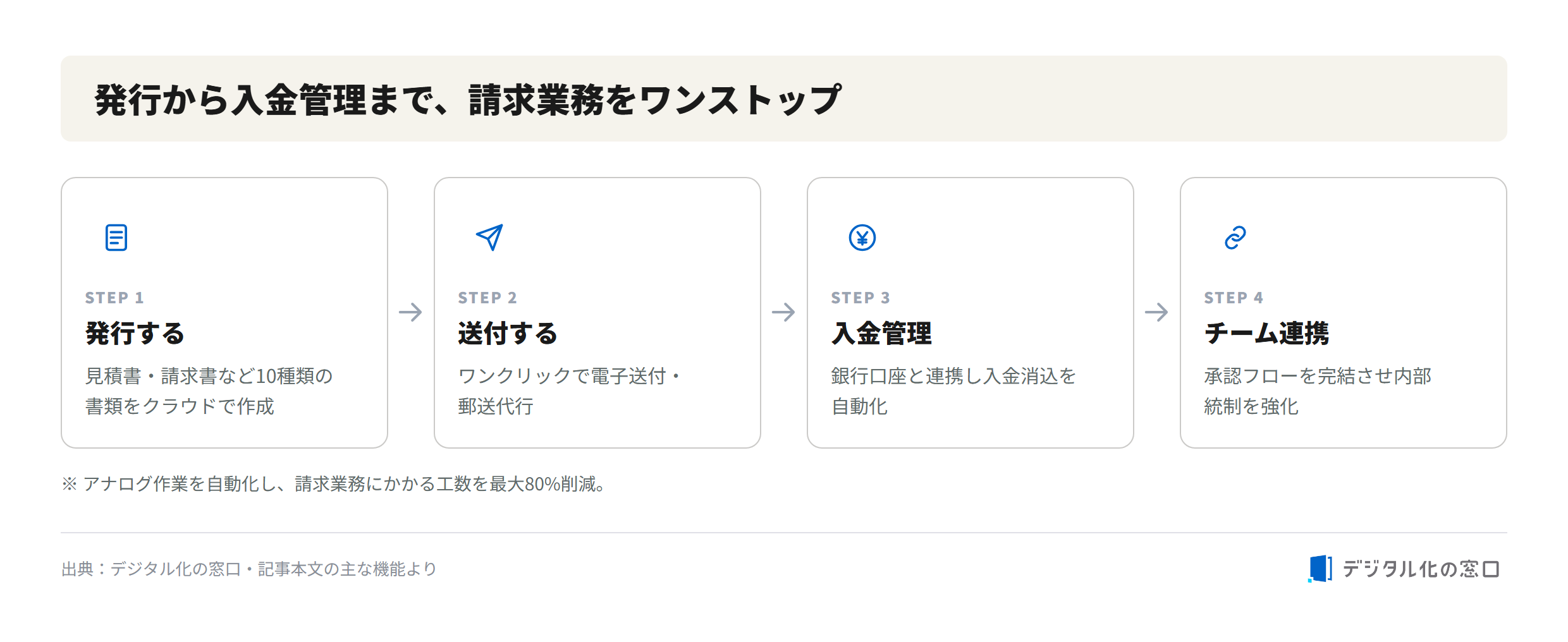Click the STEP 4 label
The image size is (1568, 642).
click(1234, 298)
